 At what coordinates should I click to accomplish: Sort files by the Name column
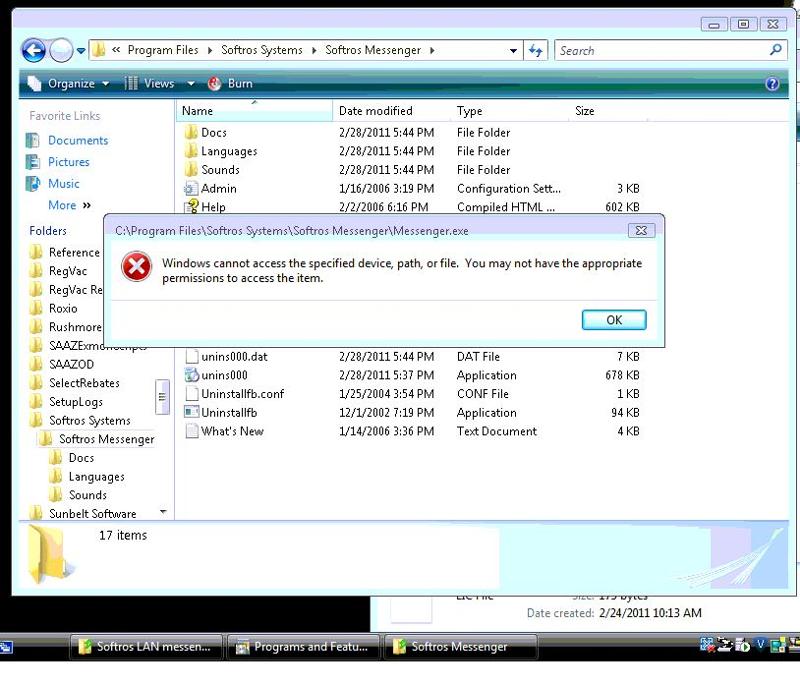(255, 111)
